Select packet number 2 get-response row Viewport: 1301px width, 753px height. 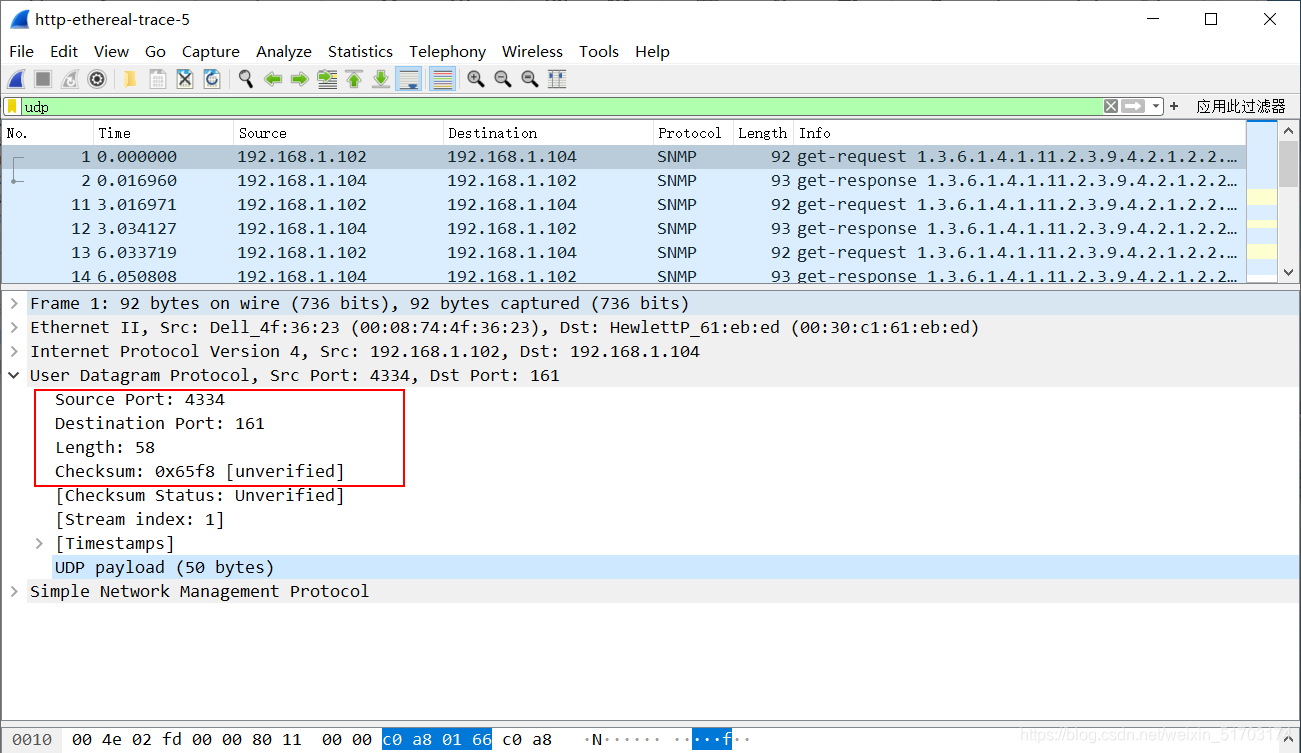[624, 181]
